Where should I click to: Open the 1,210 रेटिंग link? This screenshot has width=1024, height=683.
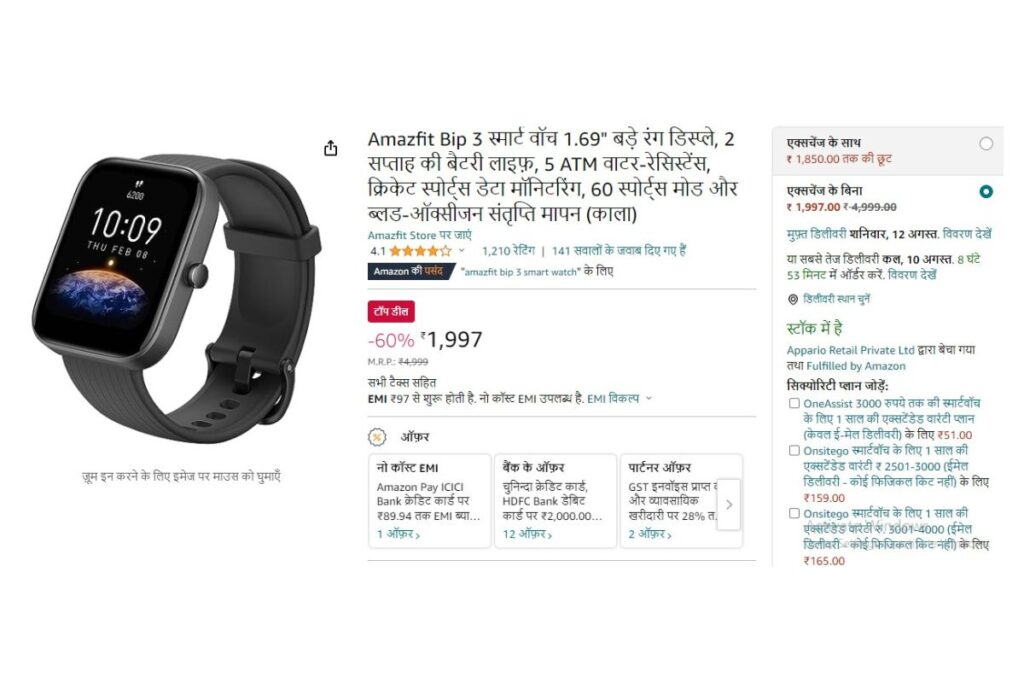[508, 251]
